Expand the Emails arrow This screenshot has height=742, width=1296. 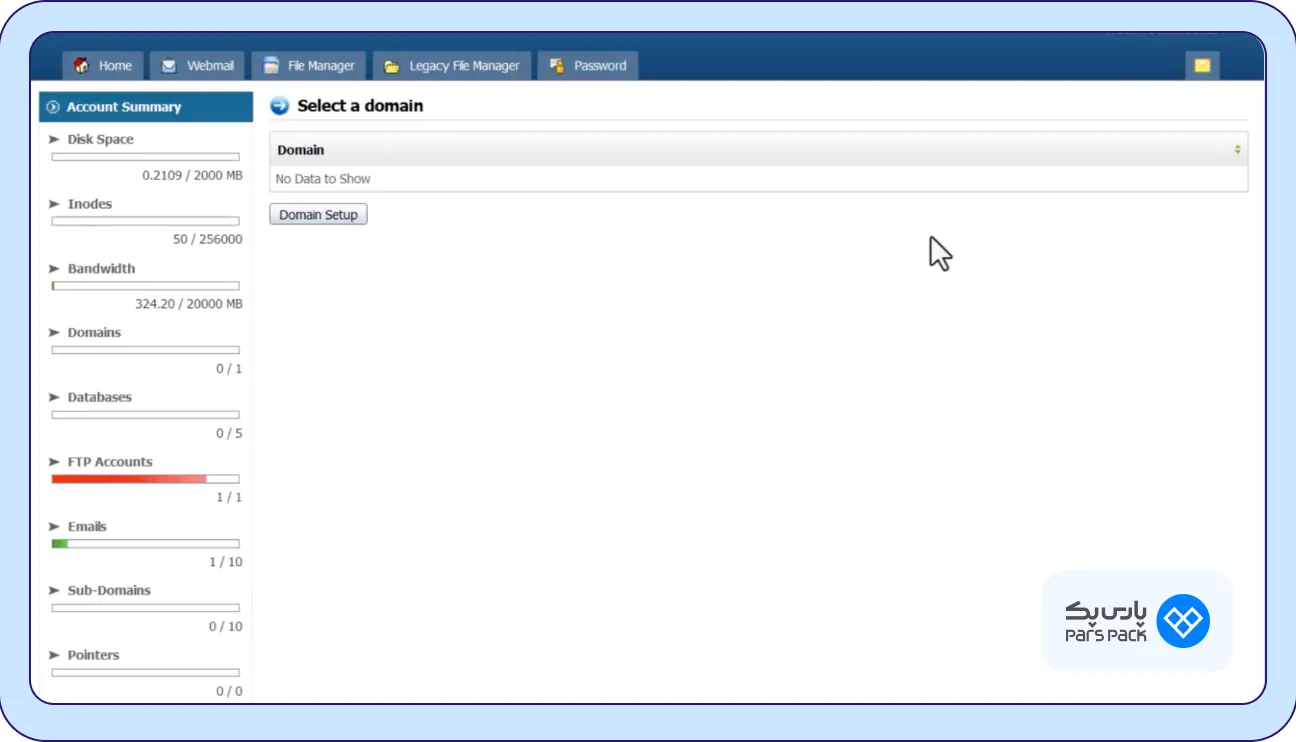click(54, 527)
